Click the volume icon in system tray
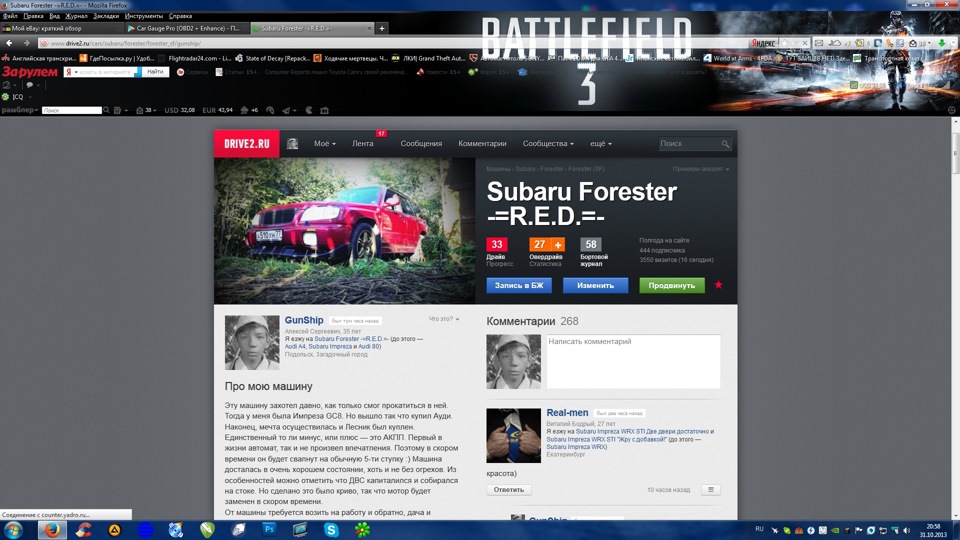This screenshot has width=960, height=540. (907, 530)
